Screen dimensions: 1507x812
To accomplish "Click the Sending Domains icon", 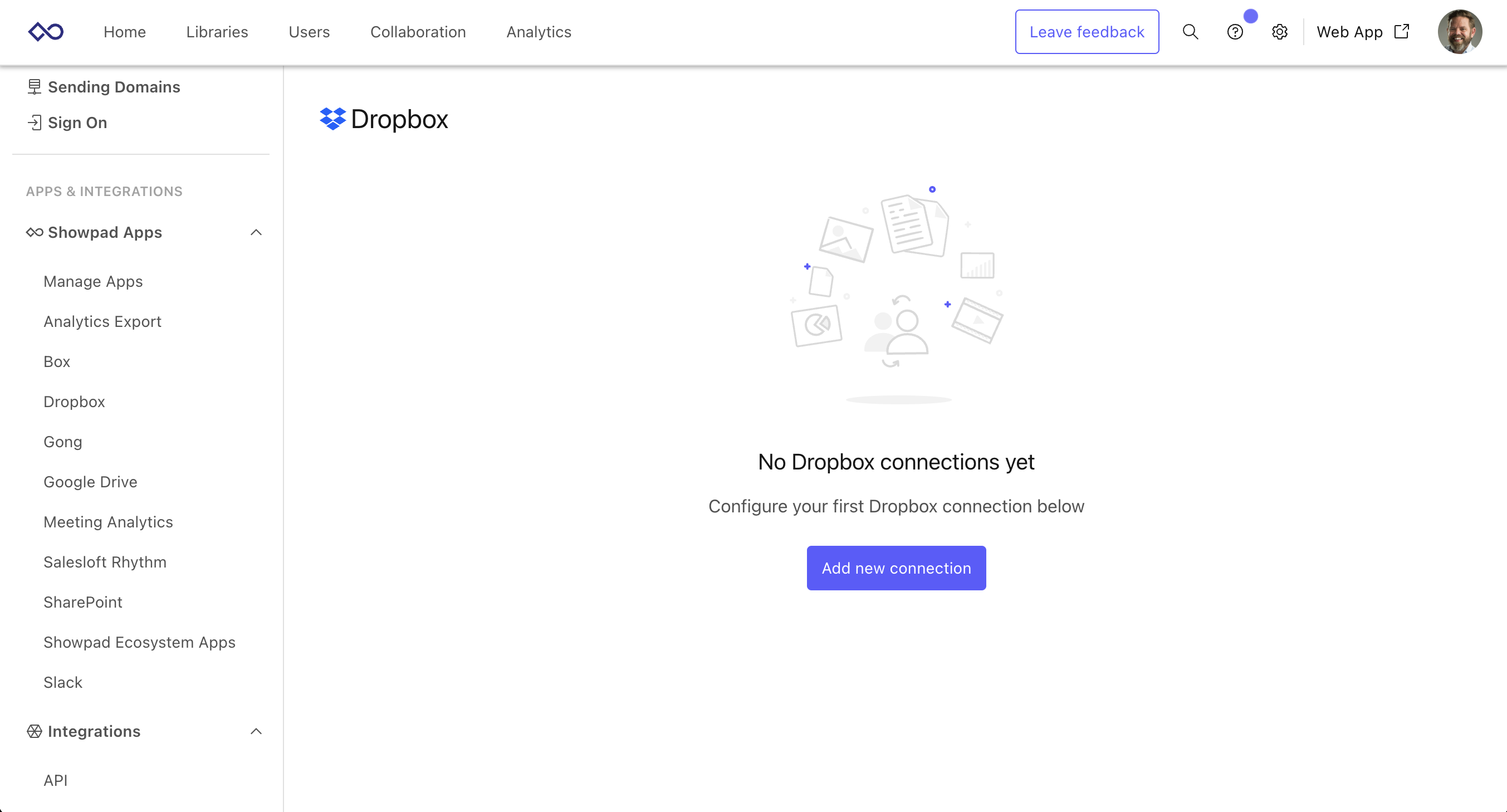I will click(x=35, y=86).
